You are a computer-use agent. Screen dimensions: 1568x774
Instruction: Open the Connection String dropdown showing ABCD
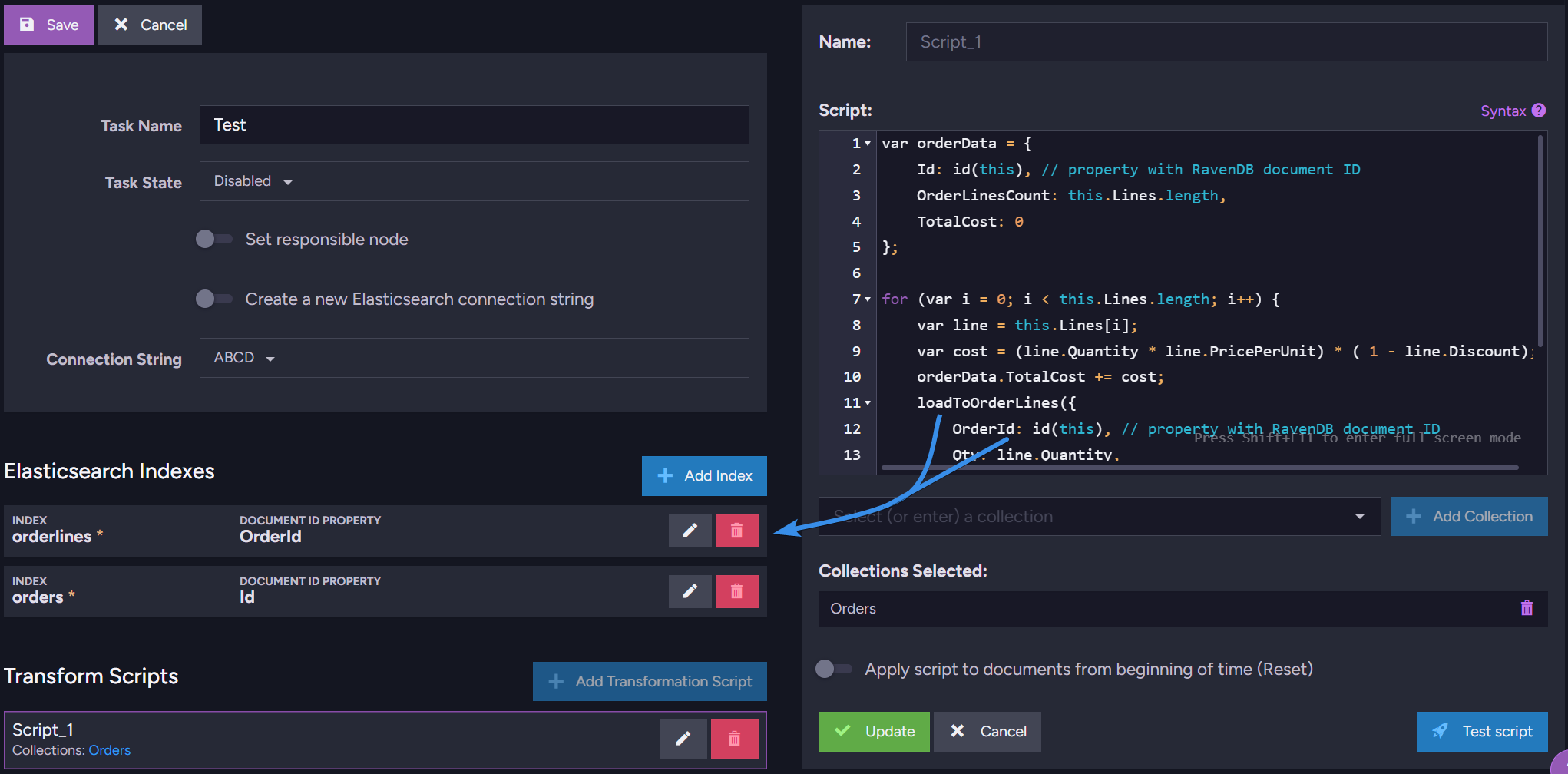click(474, 358)
